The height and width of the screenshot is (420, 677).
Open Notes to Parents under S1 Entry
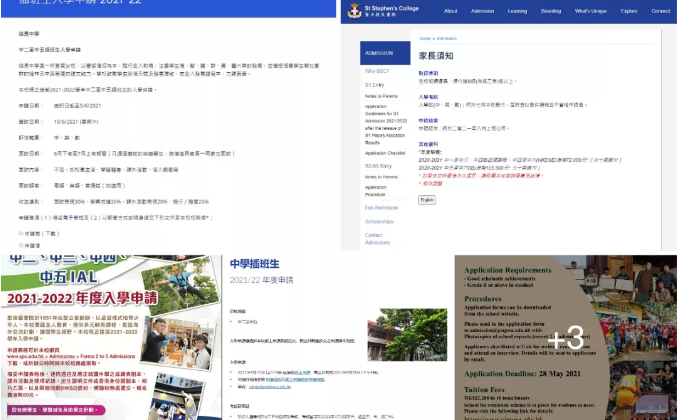(381, 96)
